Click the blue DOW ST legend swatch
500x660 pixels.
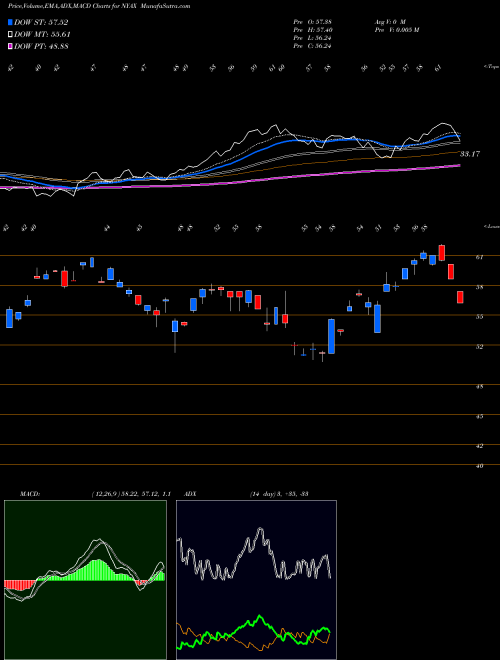coord(10,23)
